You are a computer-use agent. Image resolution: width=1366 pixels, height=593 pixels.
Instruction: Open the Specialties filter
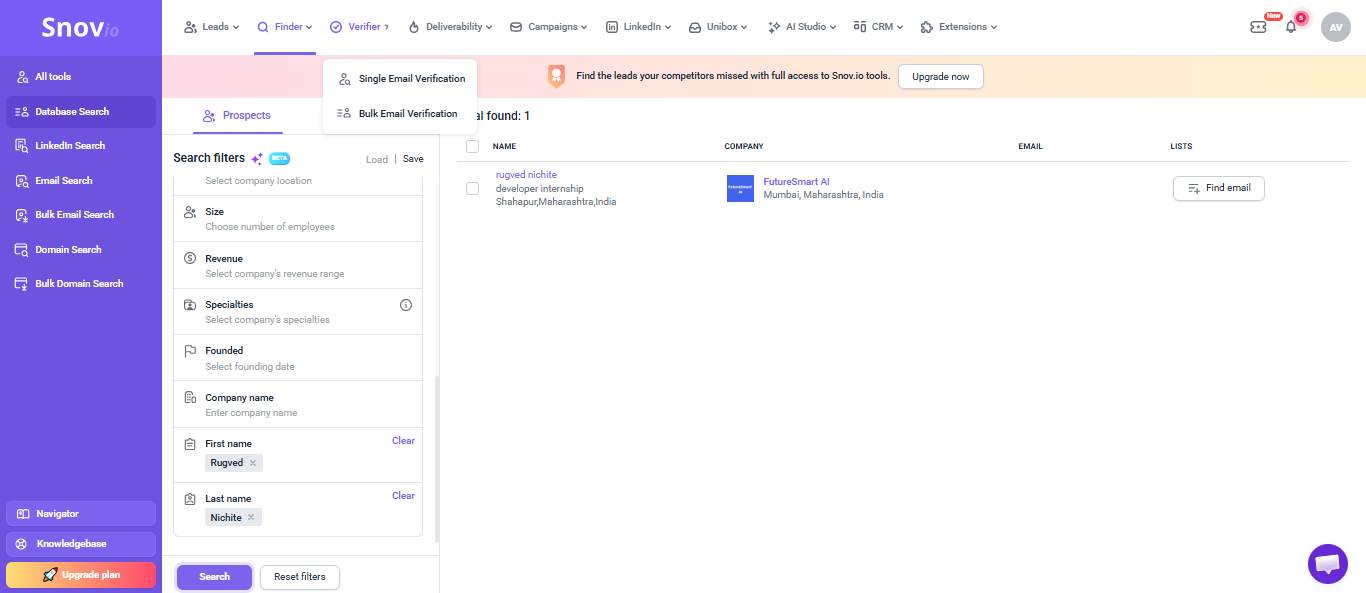point(298,311)
